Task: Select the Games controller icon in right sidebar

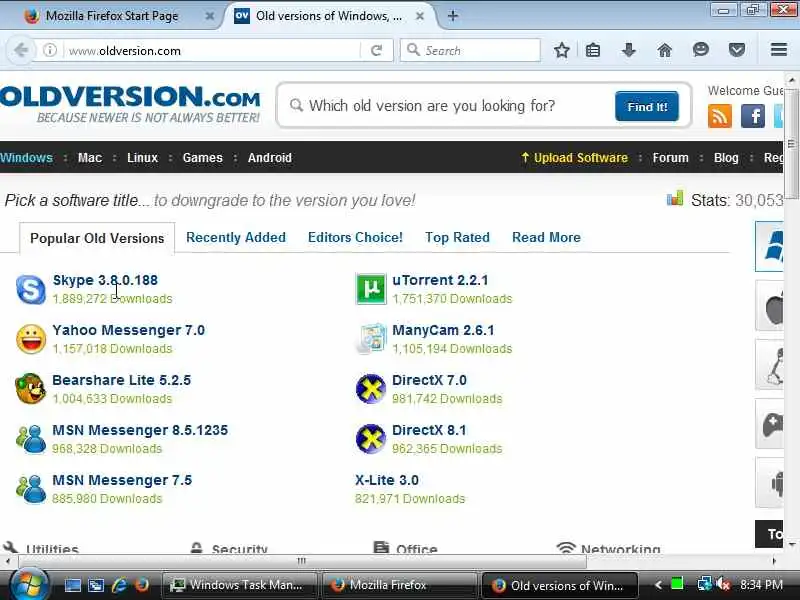Action: point(769,423)
